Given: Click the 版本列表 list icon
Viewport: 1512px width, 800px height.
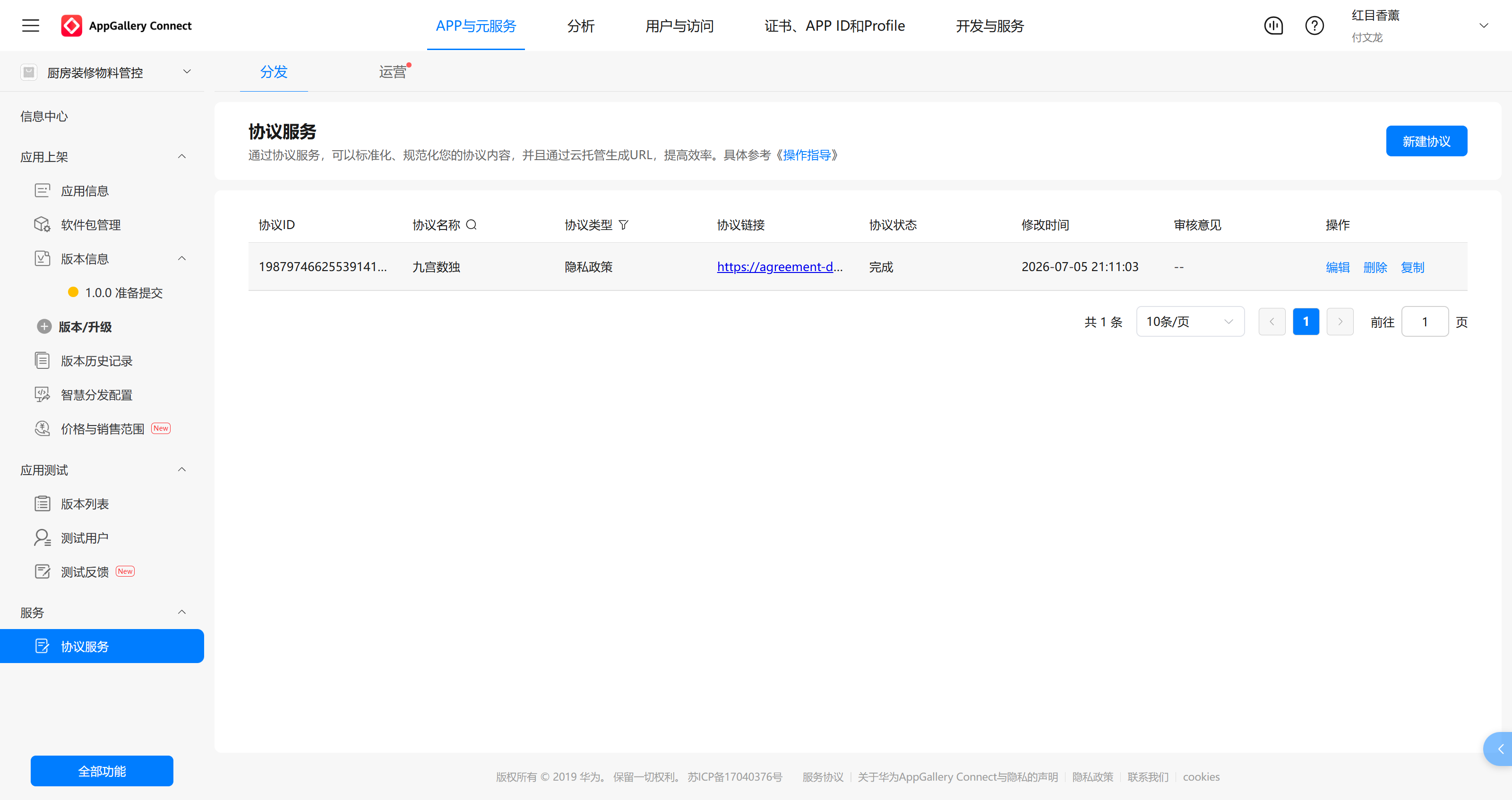Looking at the screenshot, I should pyautogui.click(x=42, y=503).
